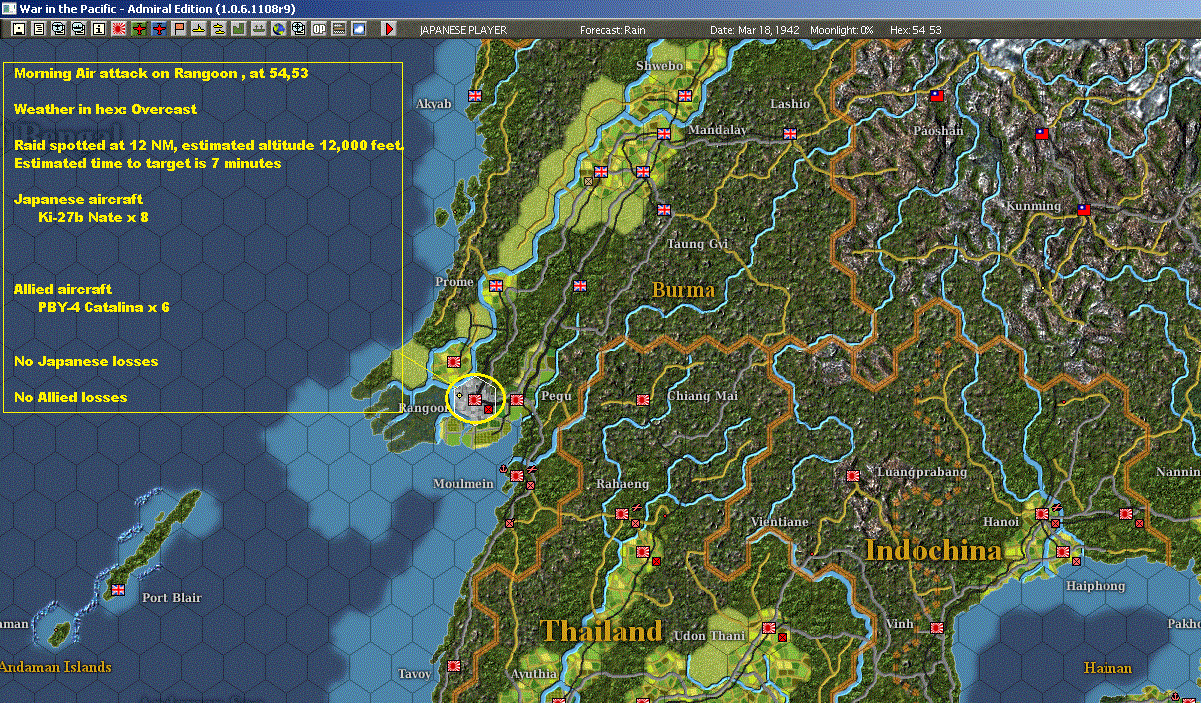Select the Japanese flag at Luangprabang

pyautogui.click(x=852, y=476)
